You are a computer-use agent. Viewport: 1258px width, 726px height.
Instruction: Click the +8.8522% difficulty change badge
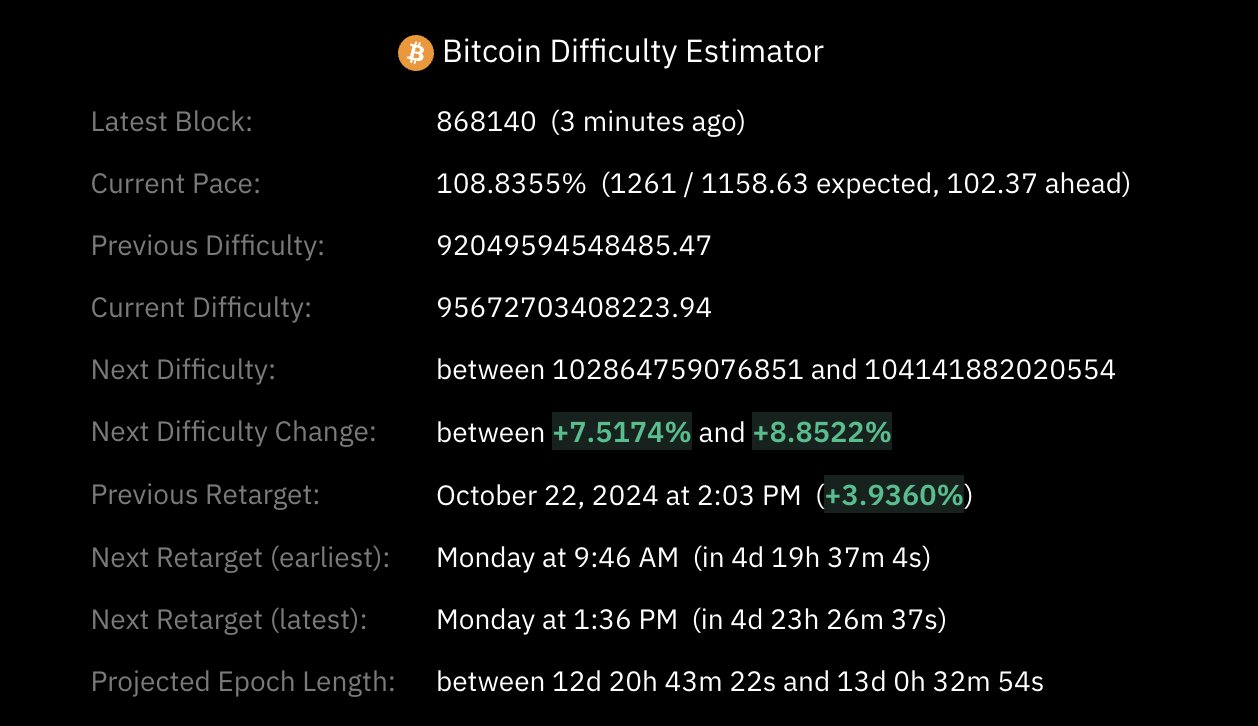[x=821, y=433]
